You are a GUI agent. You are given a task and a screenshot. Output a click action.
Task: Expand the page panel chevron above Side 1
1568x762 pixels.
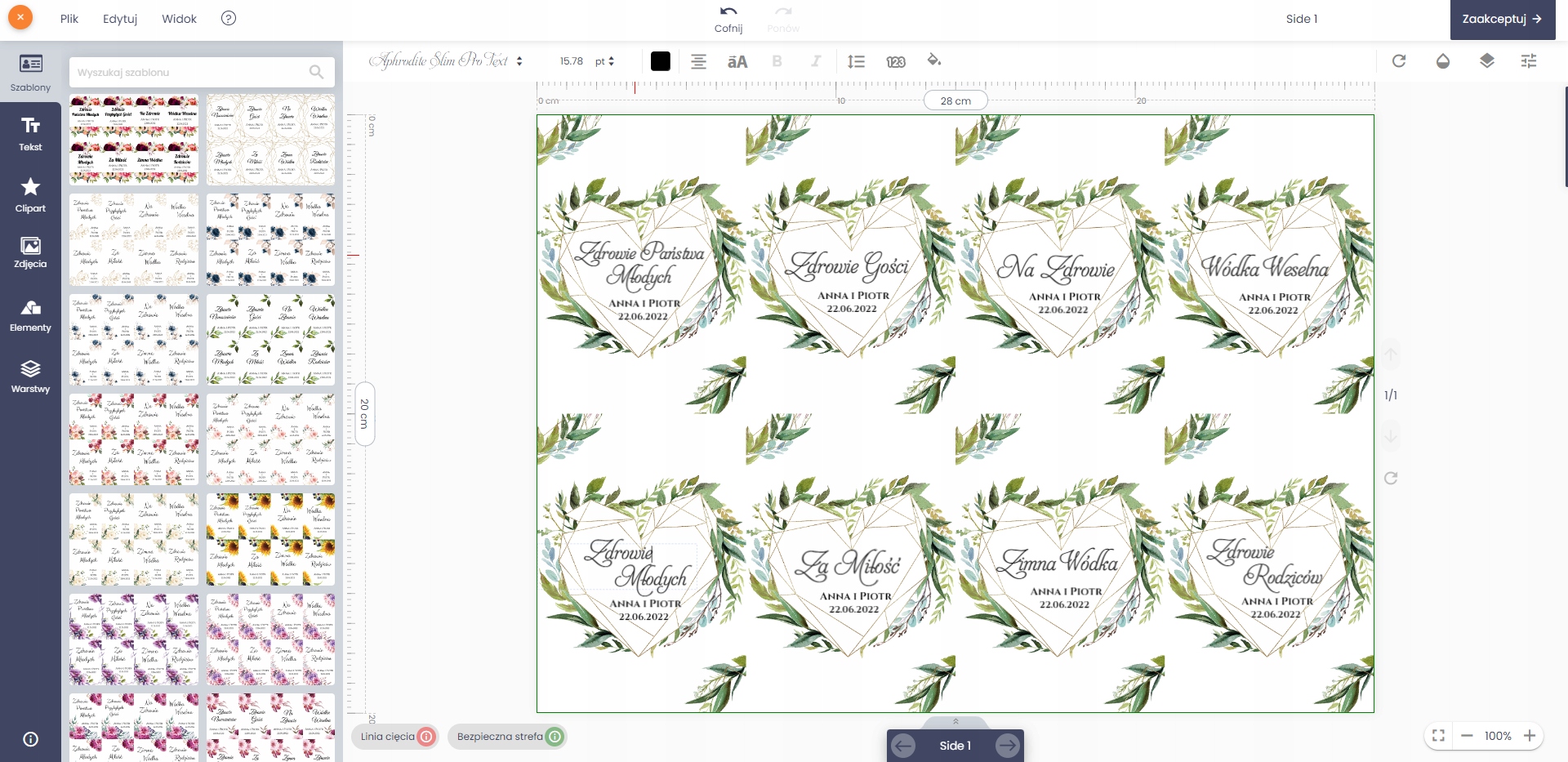[955, 721]
